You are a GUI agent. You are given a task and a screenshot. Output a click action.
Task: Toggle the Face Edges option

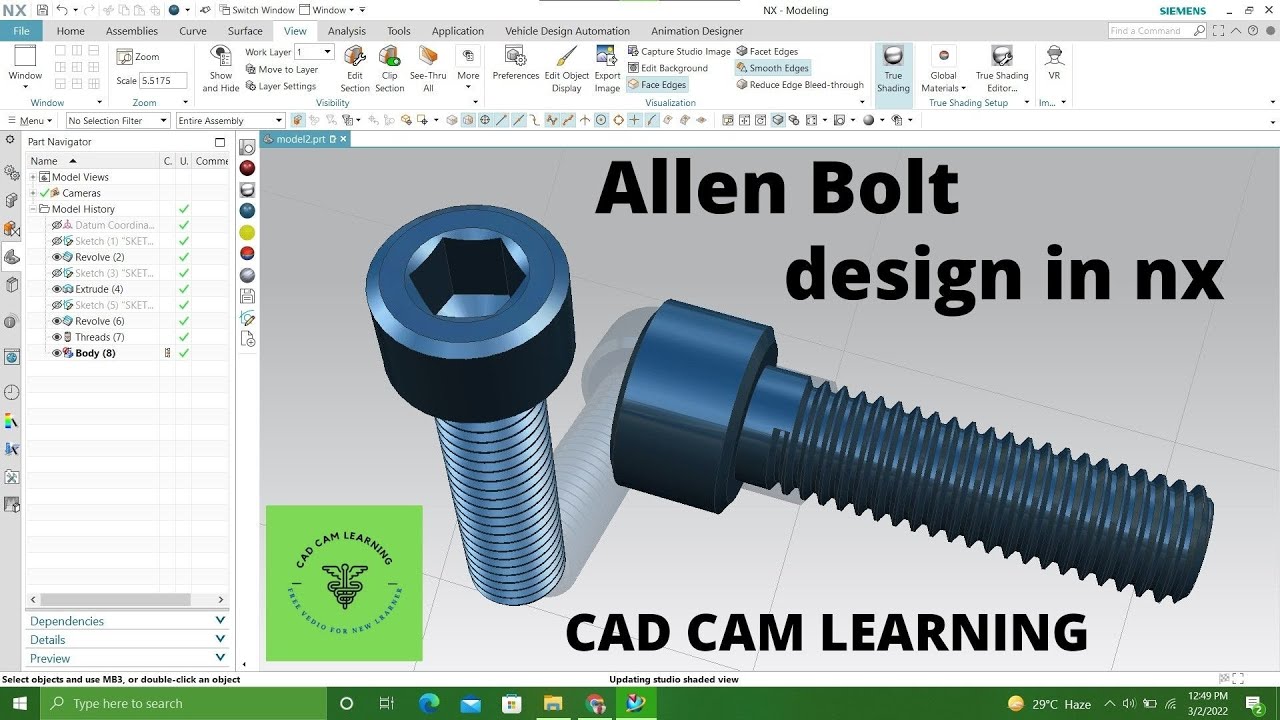[657, 85]
